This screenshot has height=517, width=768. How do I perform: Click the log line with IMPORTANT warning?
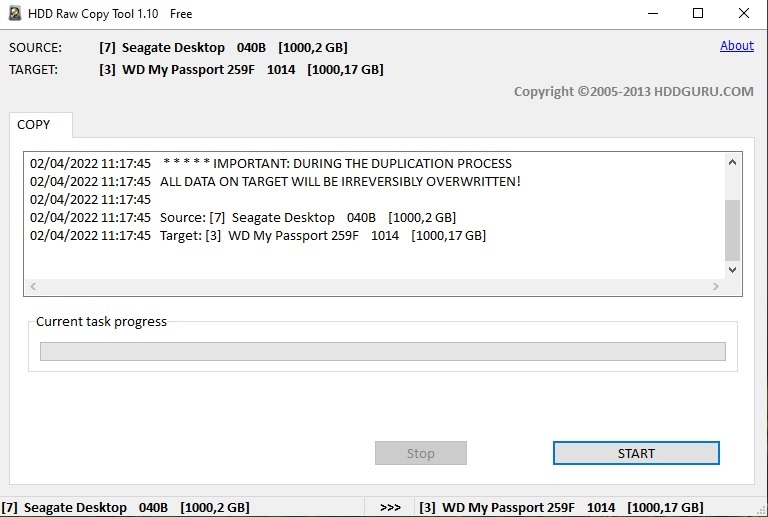pyautogui.click(x=271, y=164)
